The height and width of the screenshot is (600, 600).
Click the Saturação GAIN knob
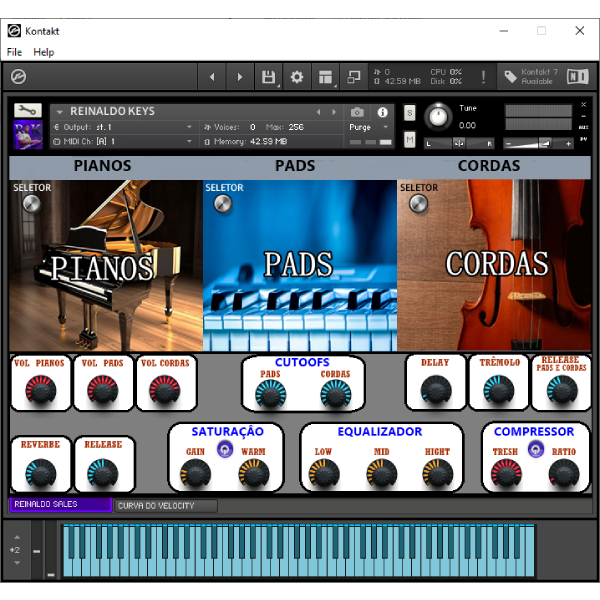(195, 474)
